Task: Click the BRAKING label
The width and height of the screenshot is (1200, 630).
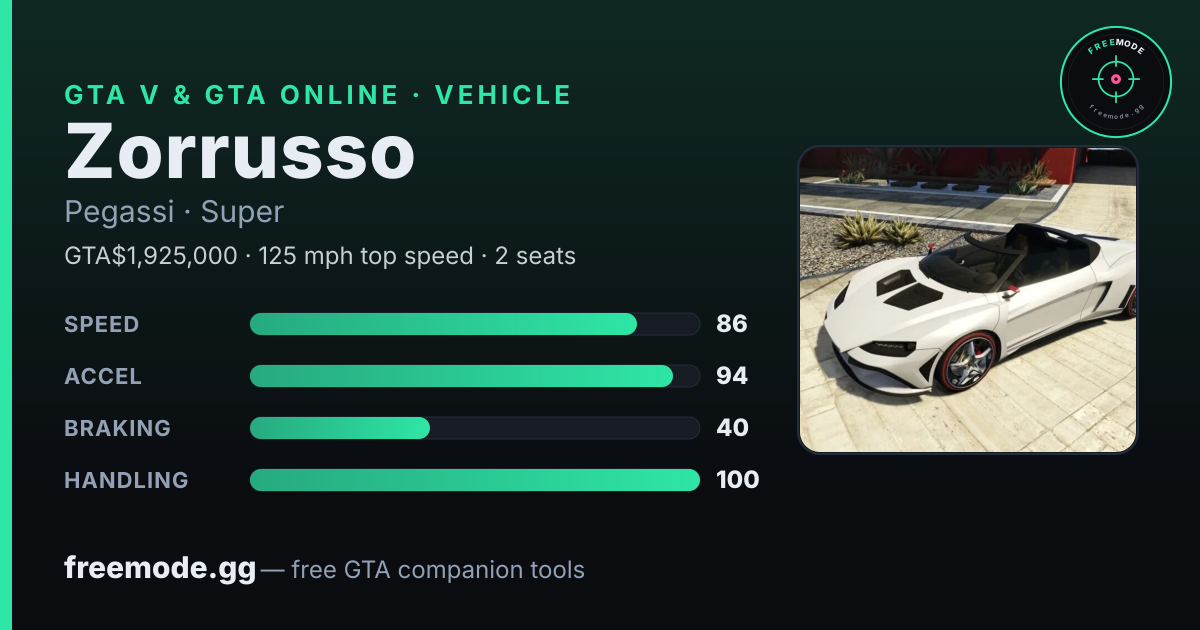Action: click(x=118, y=428)
